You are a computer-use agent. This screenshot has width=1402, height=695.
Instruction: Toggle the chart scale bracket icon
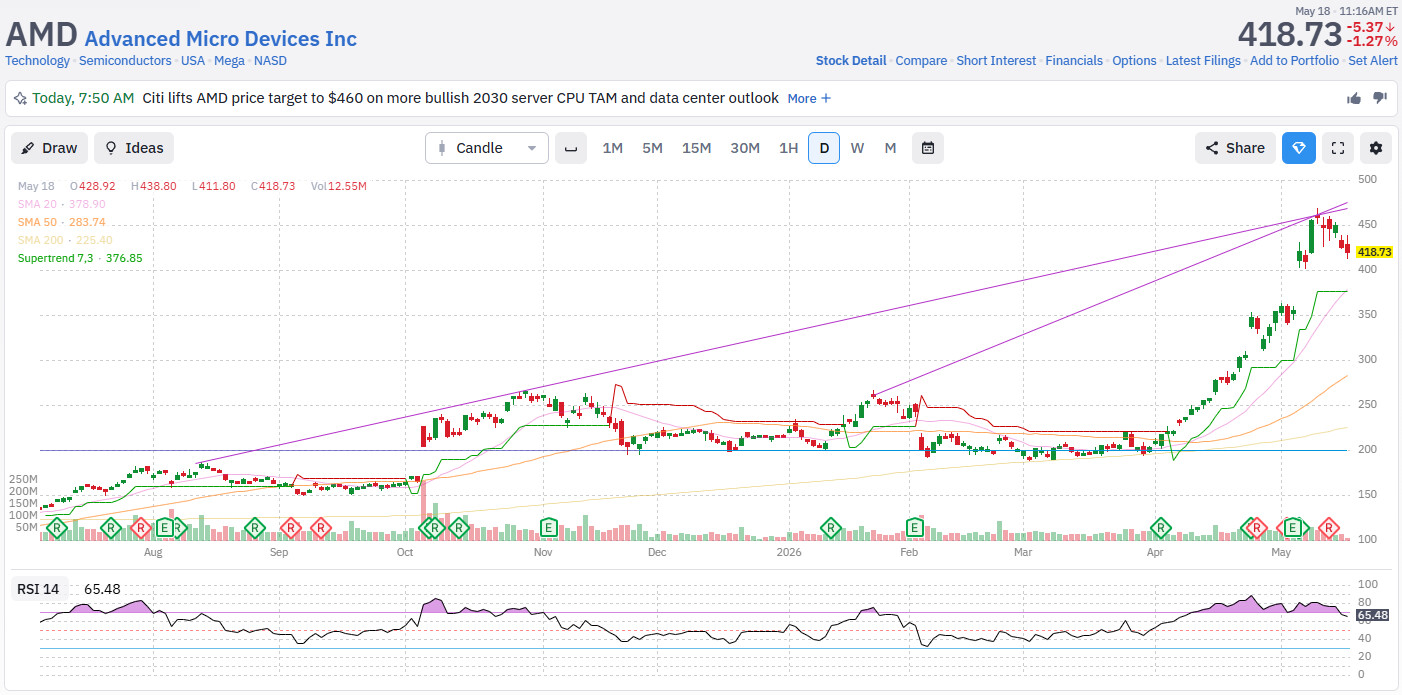click(x=571, y=148)
